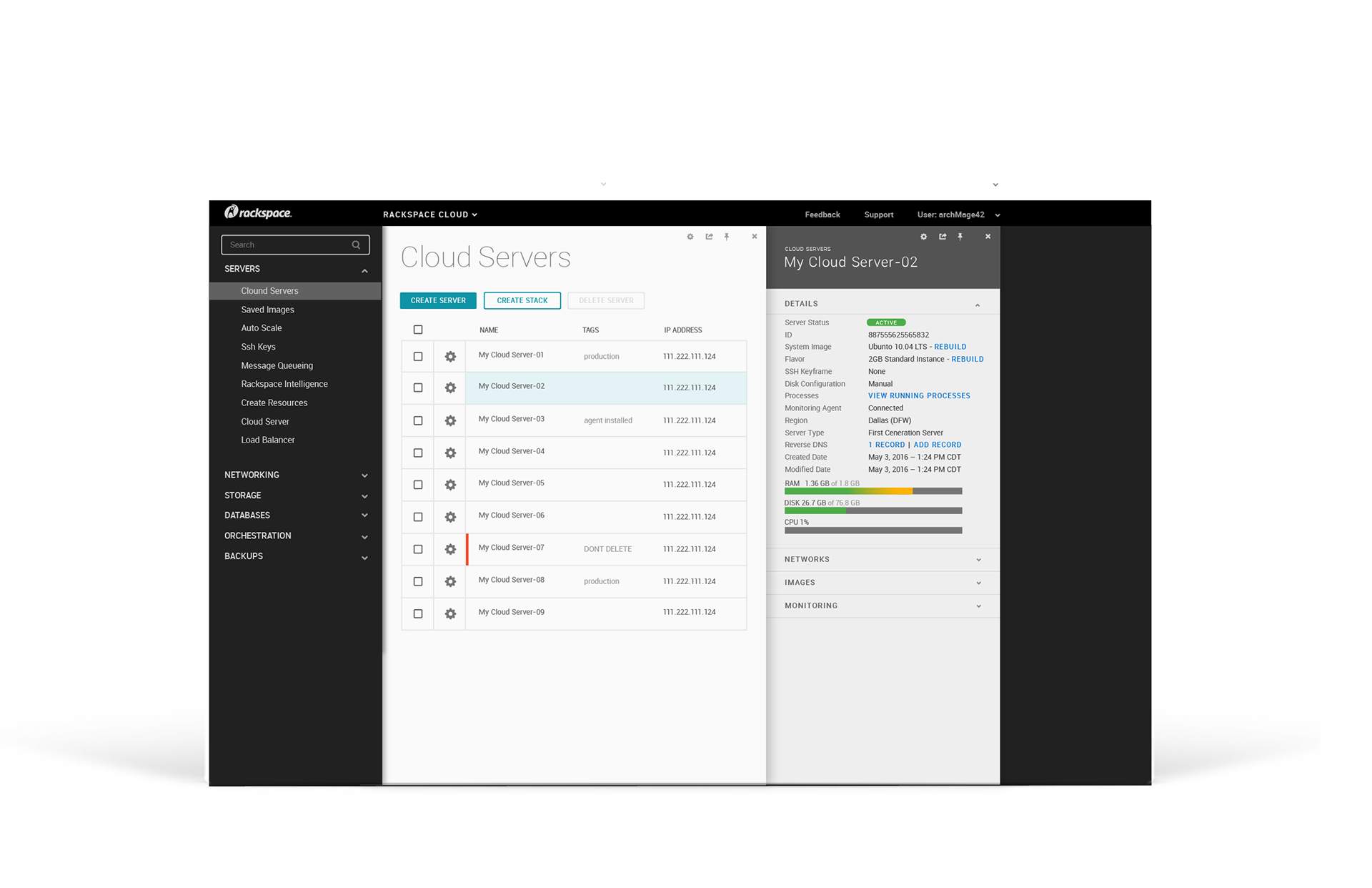Open gear menu for My Cloud Server-06
Viewport: 1372px width, 888px height.
pos(450,517)
